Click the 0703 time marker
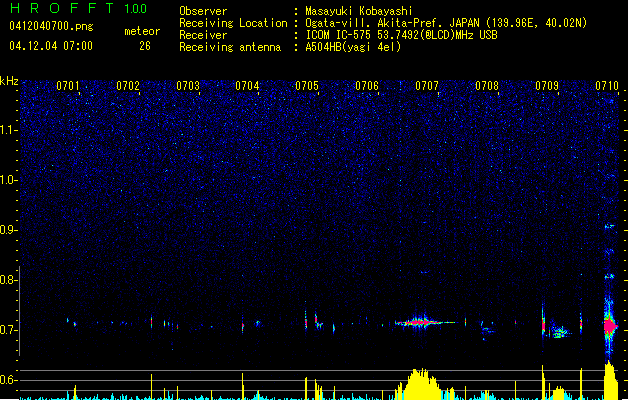629x400 pixels. tap(188, 86)
